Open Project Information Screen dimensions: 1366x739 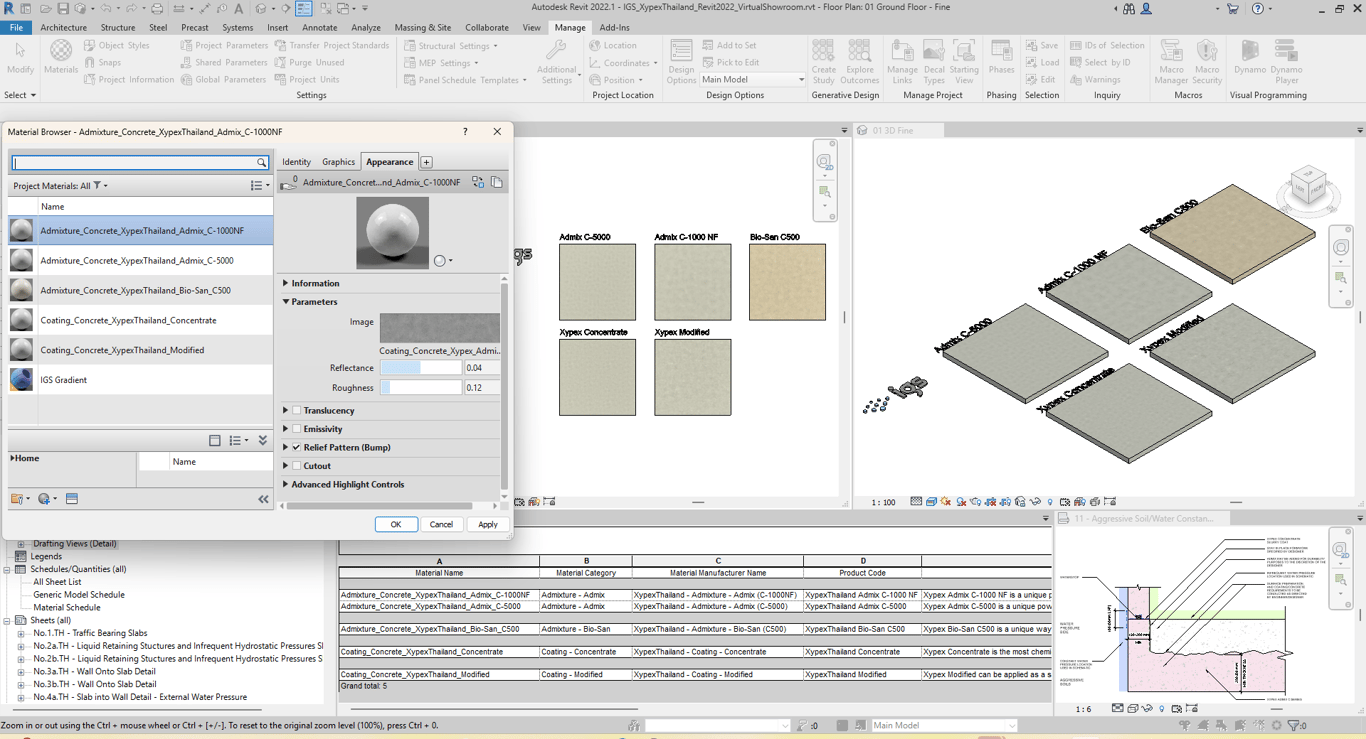pyautogui.click(x=128, y=80)
